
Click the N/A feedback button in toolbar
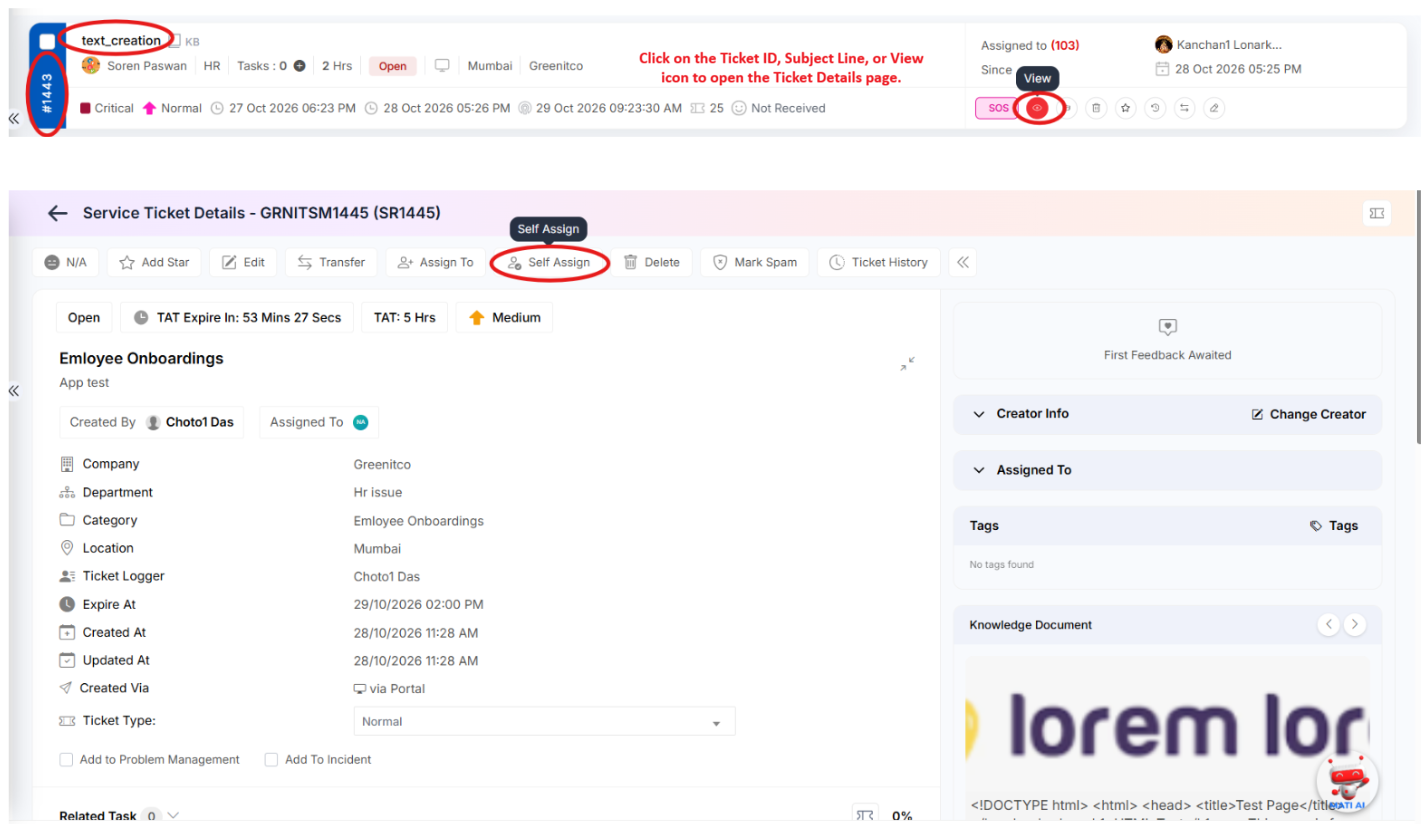click(66, 262)
